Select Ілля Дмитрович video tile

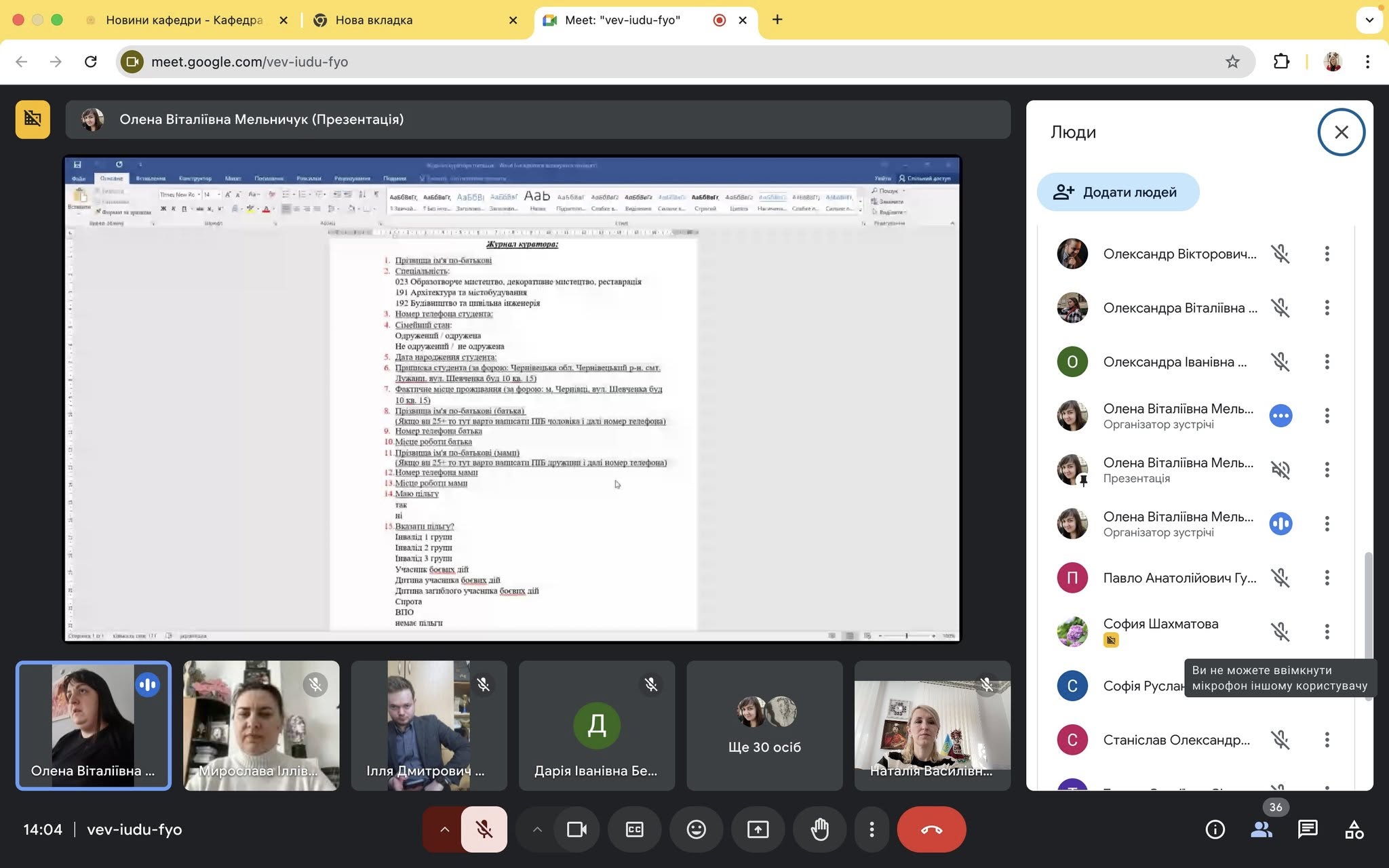[x=429, y=726]
